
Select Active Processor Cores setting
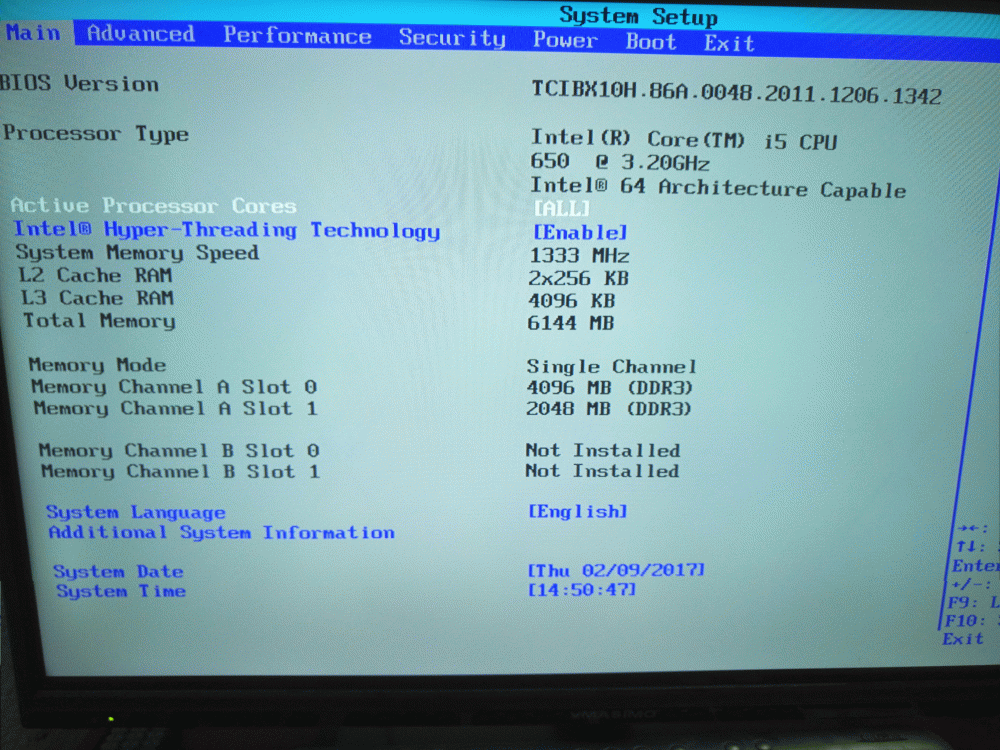154,205
